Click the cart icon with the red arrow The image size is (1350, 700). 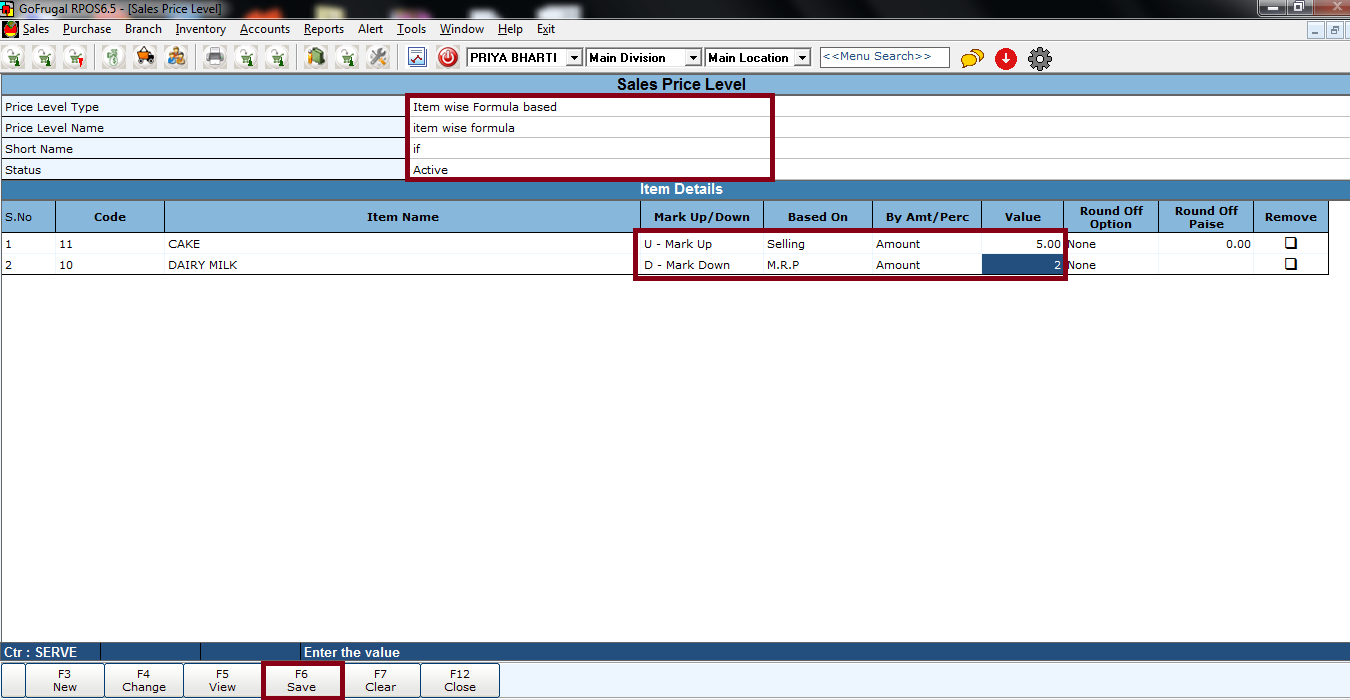tap(76, 57)
